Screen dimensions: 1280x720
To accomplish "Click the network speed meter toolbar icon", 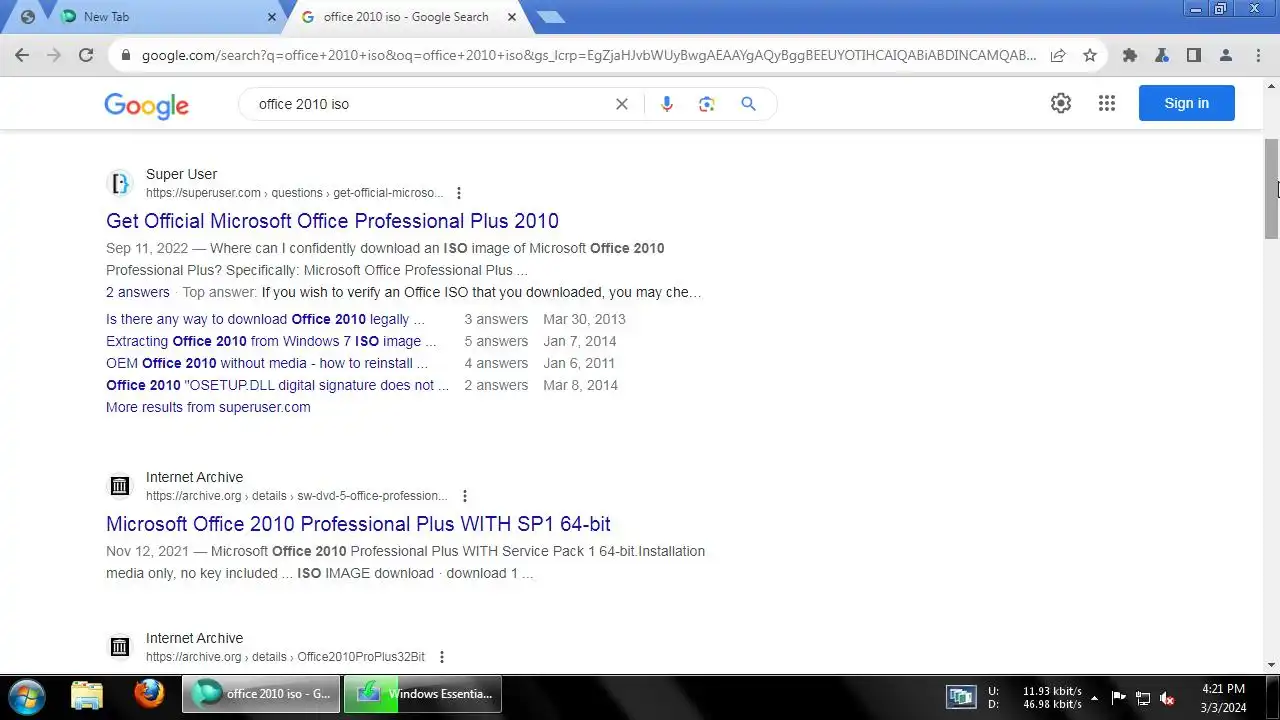I will pos(961,697).
